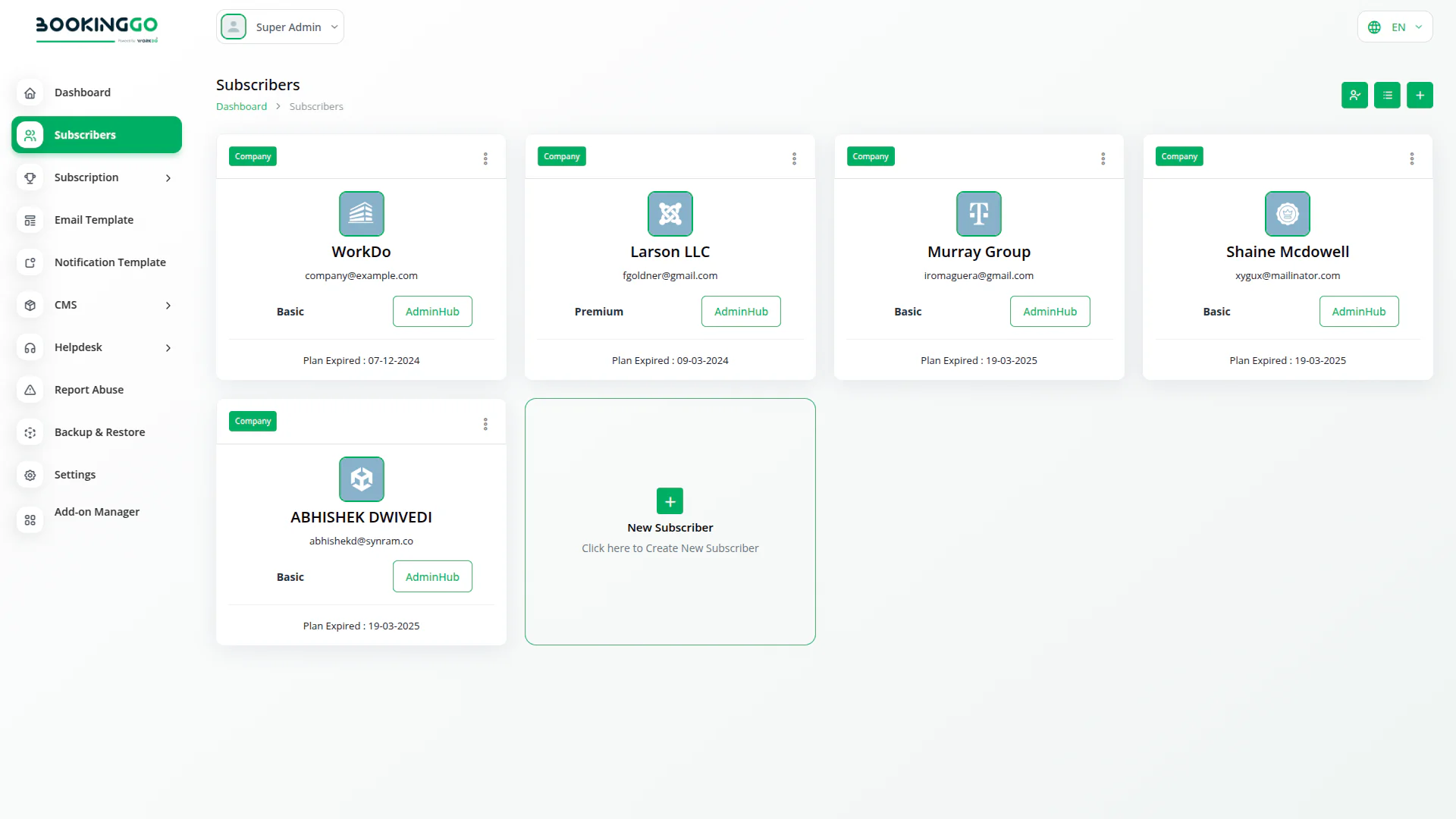
Task: Expand the Subscription sidebar submenu
Action: (x=168, y=178)
